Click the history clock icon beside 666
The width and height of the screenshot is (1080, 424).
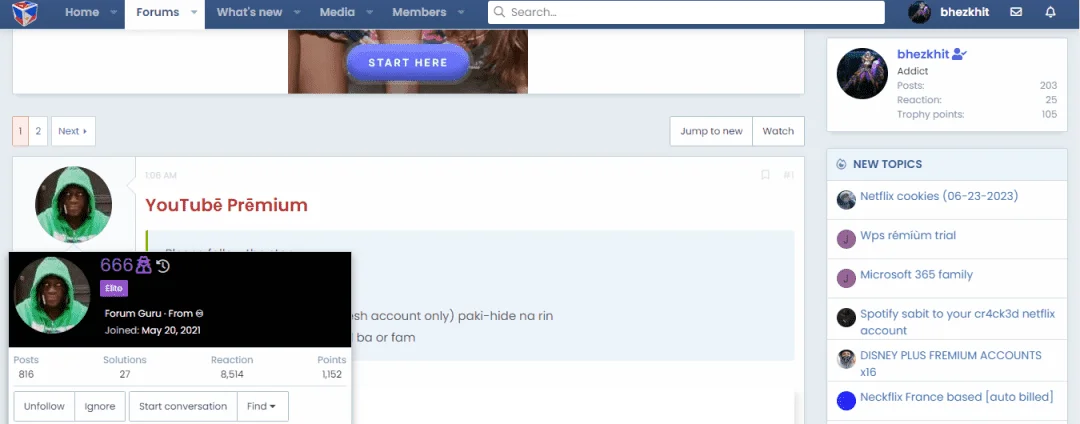click(163, 266)
